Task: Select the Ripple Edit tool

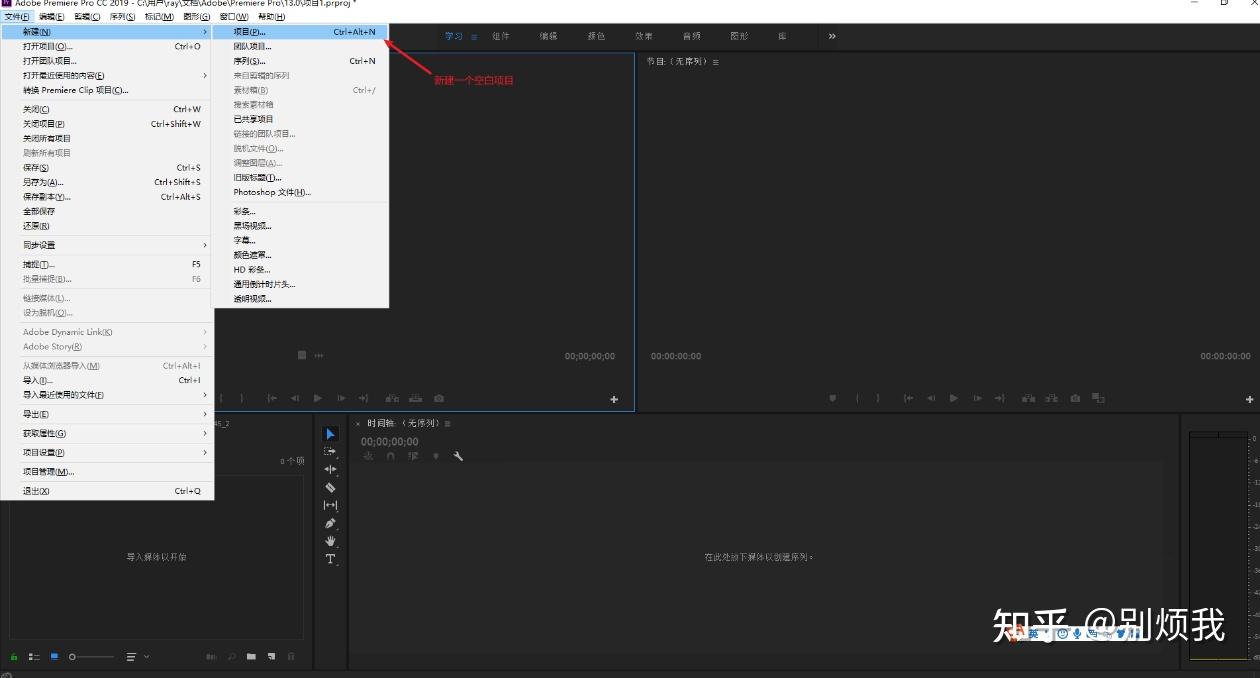Action: pos(331,469)
